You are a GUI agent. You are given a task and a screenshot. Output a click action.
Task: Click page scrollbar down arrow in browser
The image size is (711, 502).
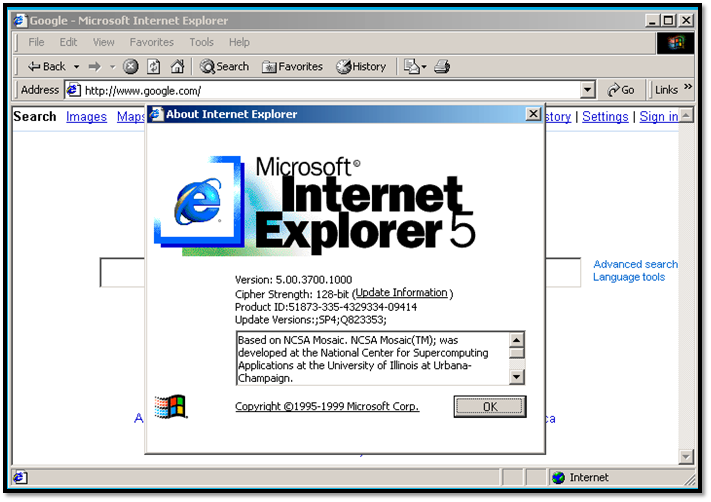point(686,457)
